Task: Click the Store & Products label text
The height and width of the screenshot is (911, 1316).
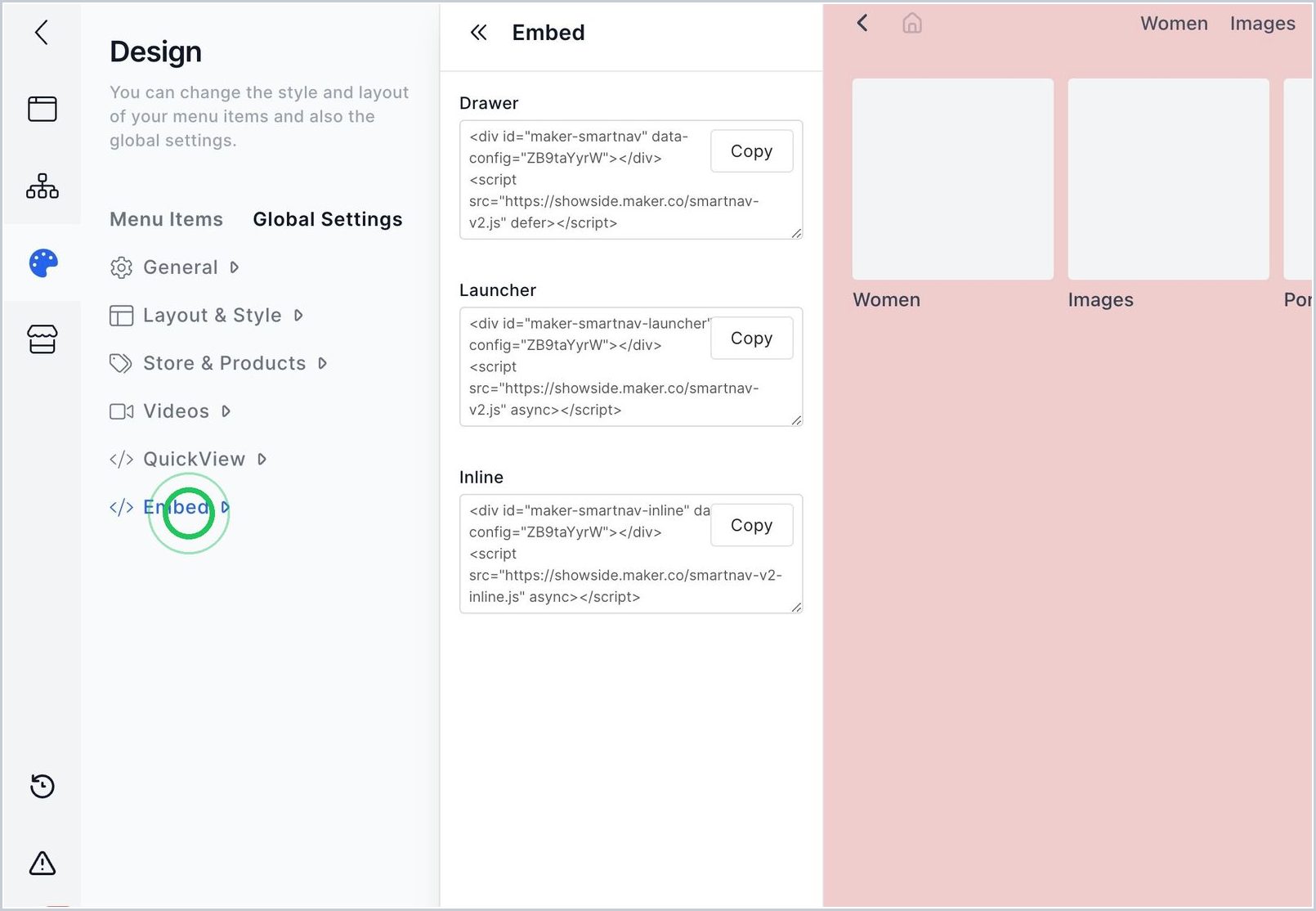Action: click(225, 363)
